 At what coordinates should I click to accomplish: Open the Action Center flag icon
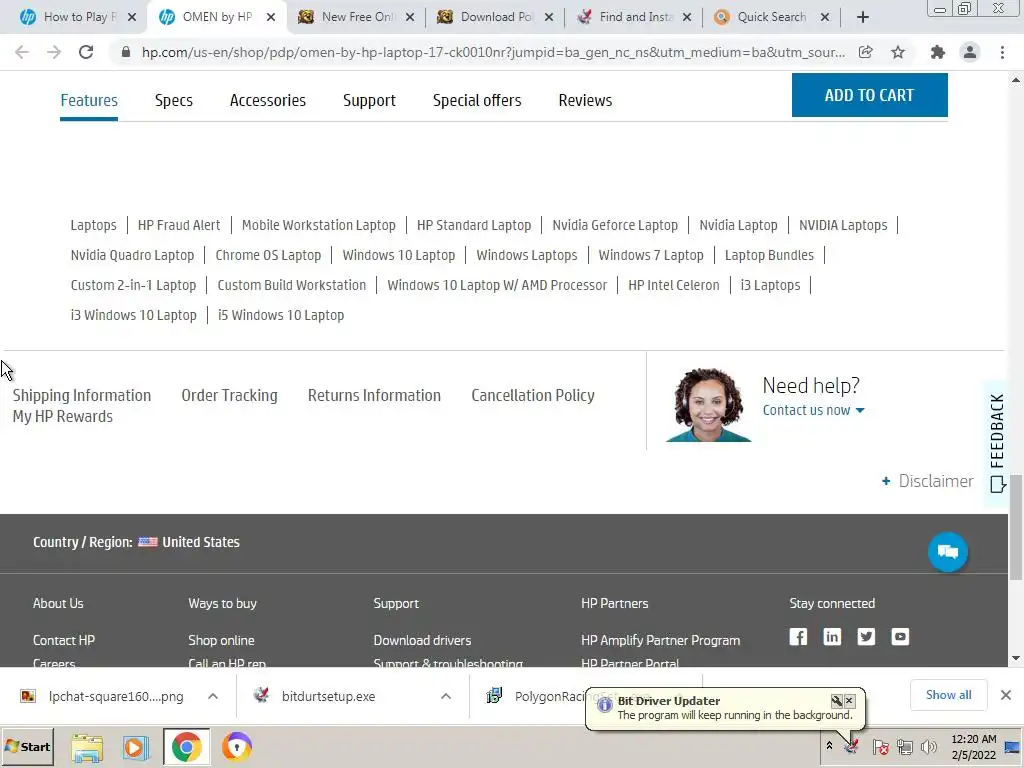(880, 746)
